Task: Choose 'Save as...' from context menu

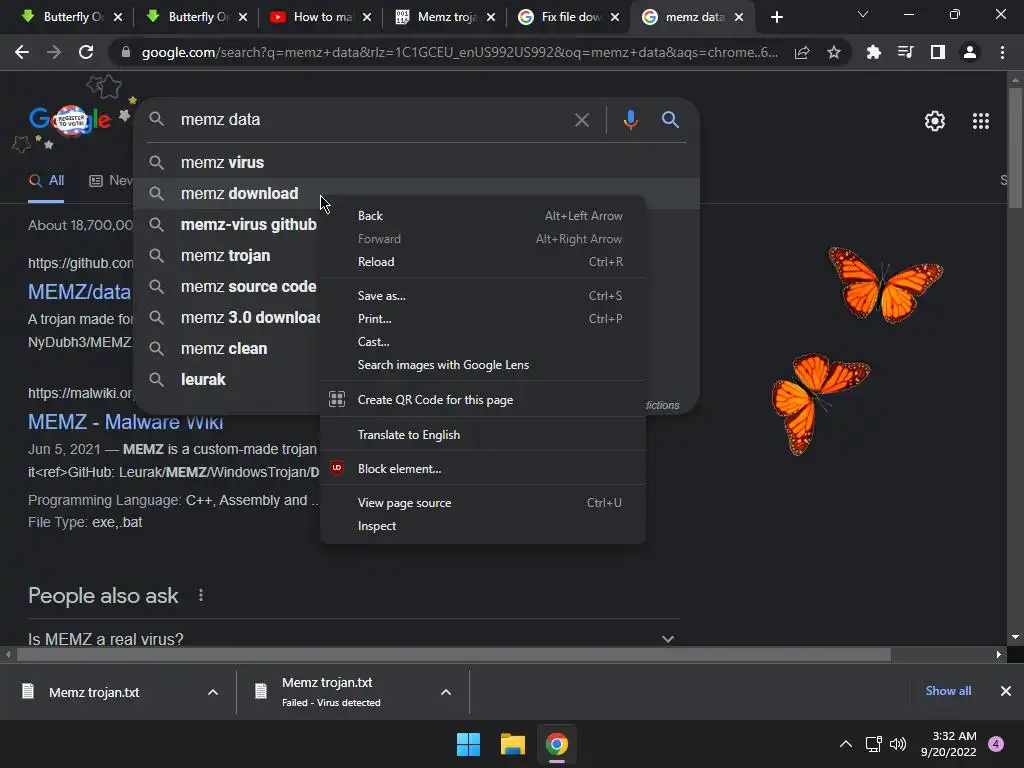Action: 483,296
